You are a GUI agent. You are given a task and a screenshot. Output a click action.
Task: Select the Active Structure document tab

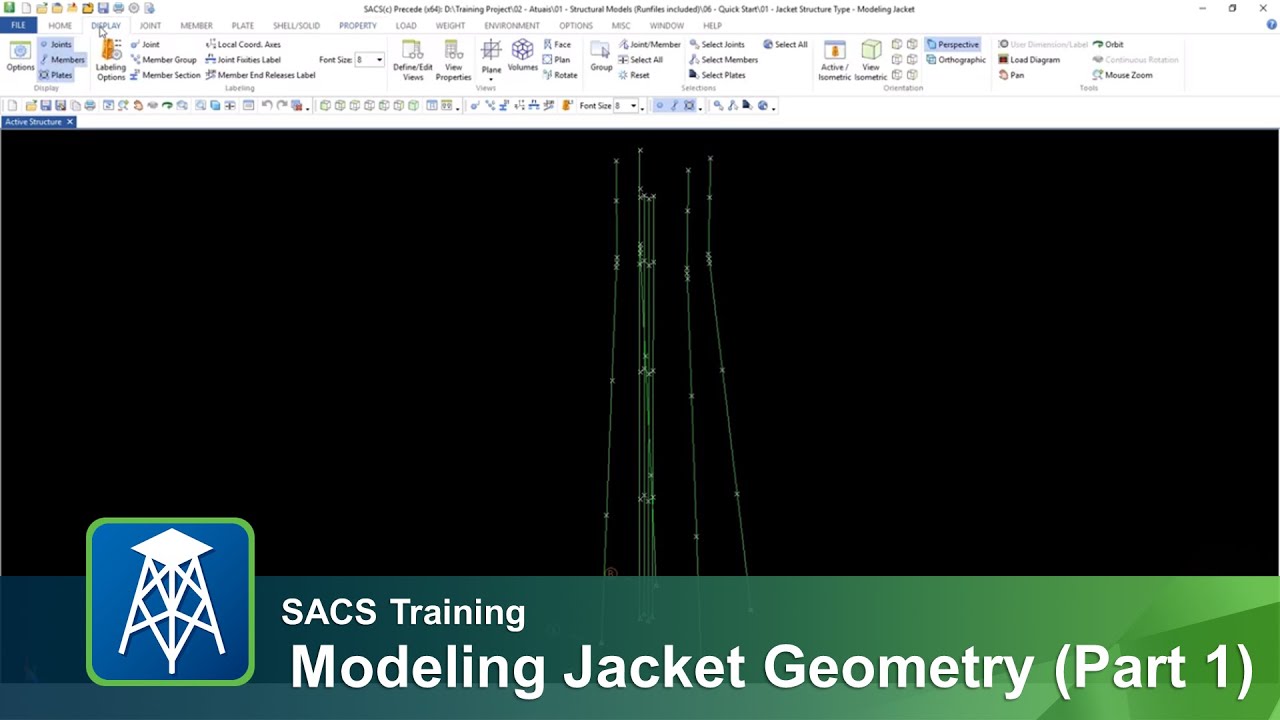click(x=33, y=122)
